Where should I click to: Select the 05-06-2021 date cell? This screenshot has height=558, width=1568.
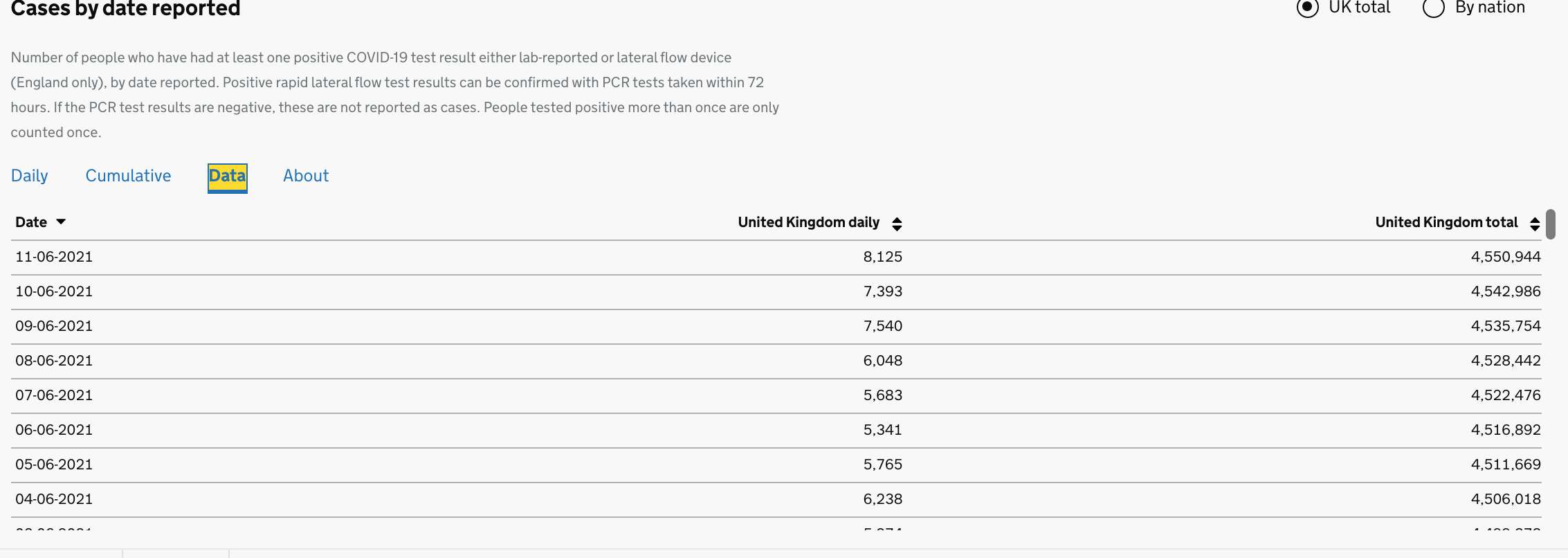54,465
